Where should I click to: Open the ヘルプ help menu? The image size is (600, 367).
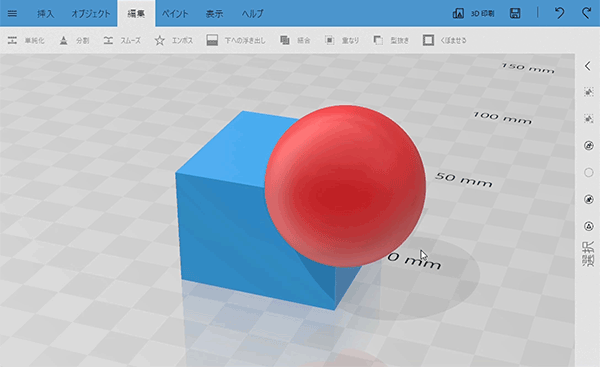(253, 14)
